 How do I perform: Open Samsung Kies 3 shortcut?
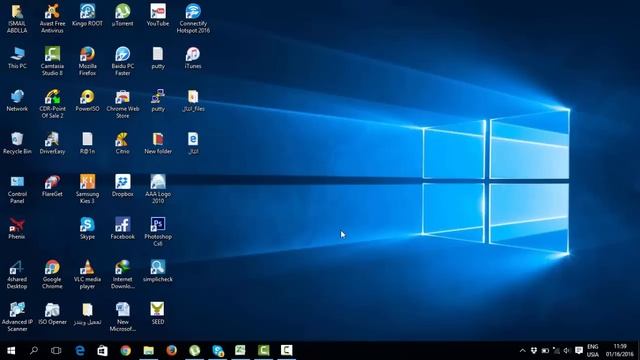(x=87, y=189)
